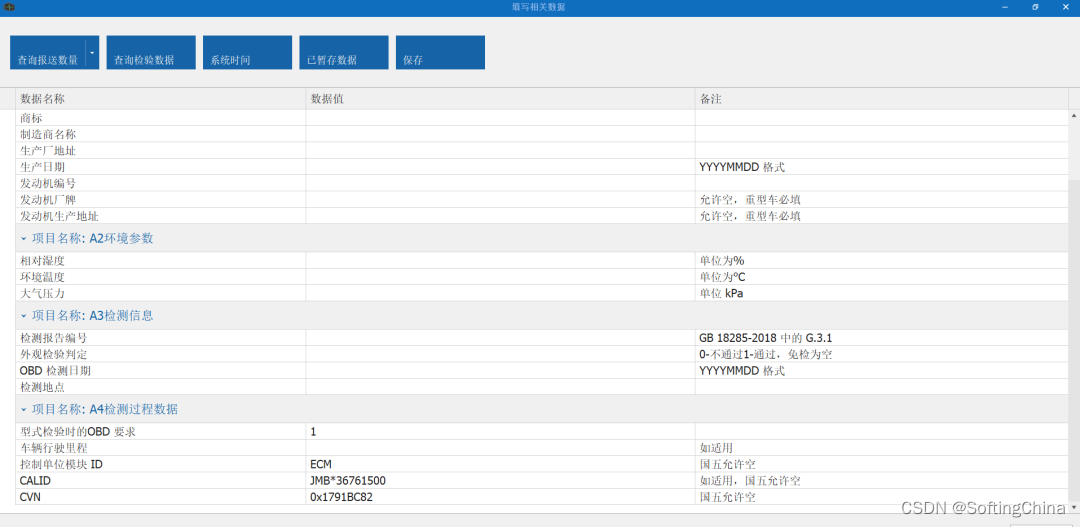Select the CALID row name
The image size is (1080, 527).
coord(36,482)
